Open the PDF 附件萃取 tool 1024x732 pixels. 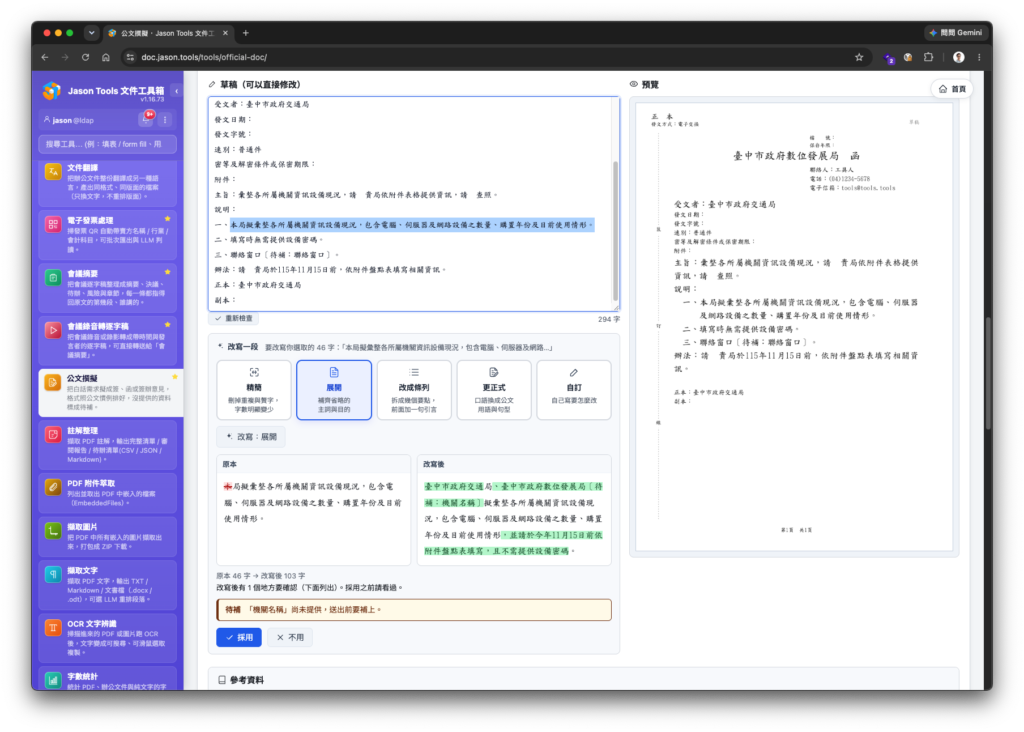point(108,493)
